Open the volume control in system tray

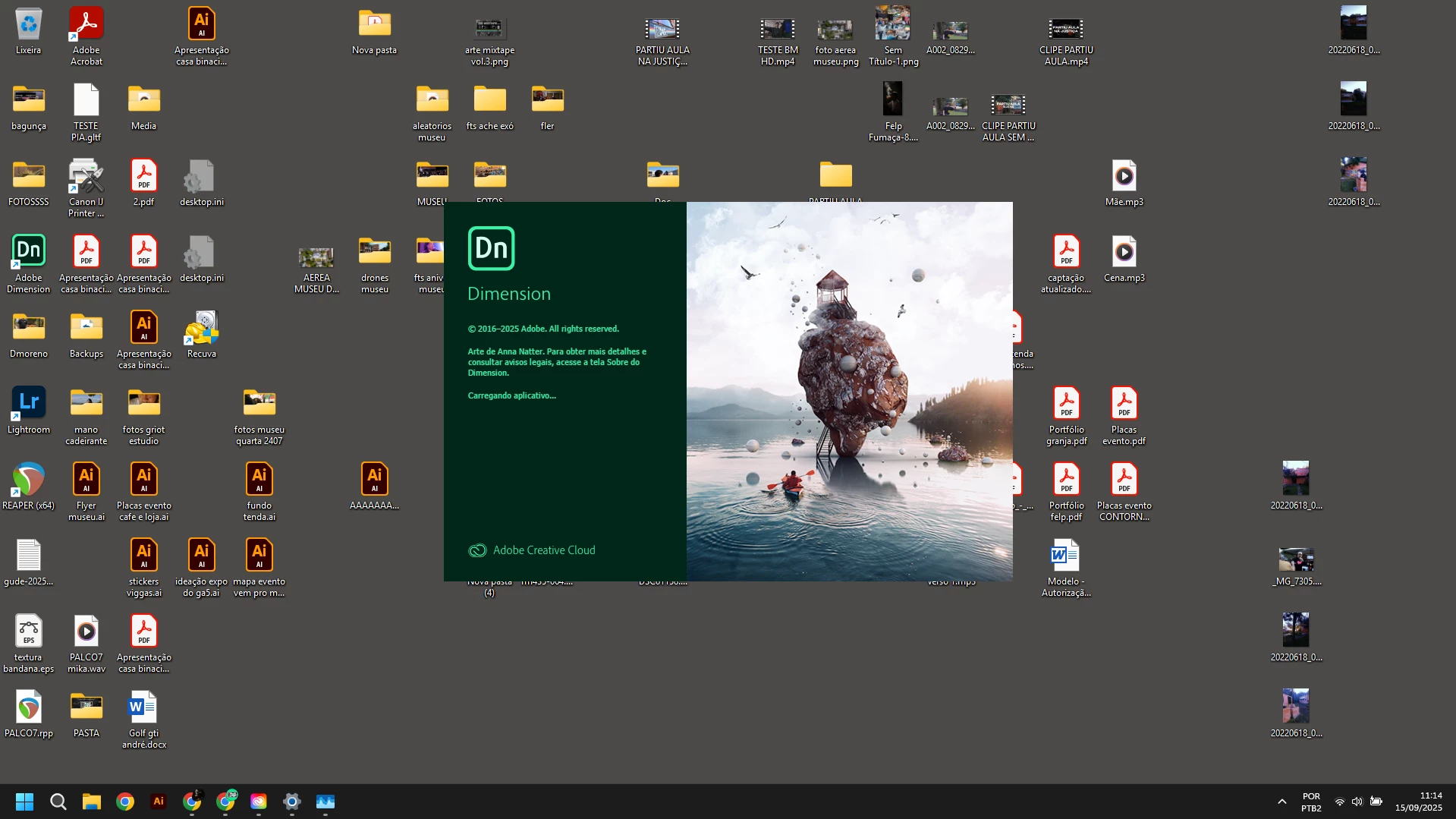[x=1357, y=802]
